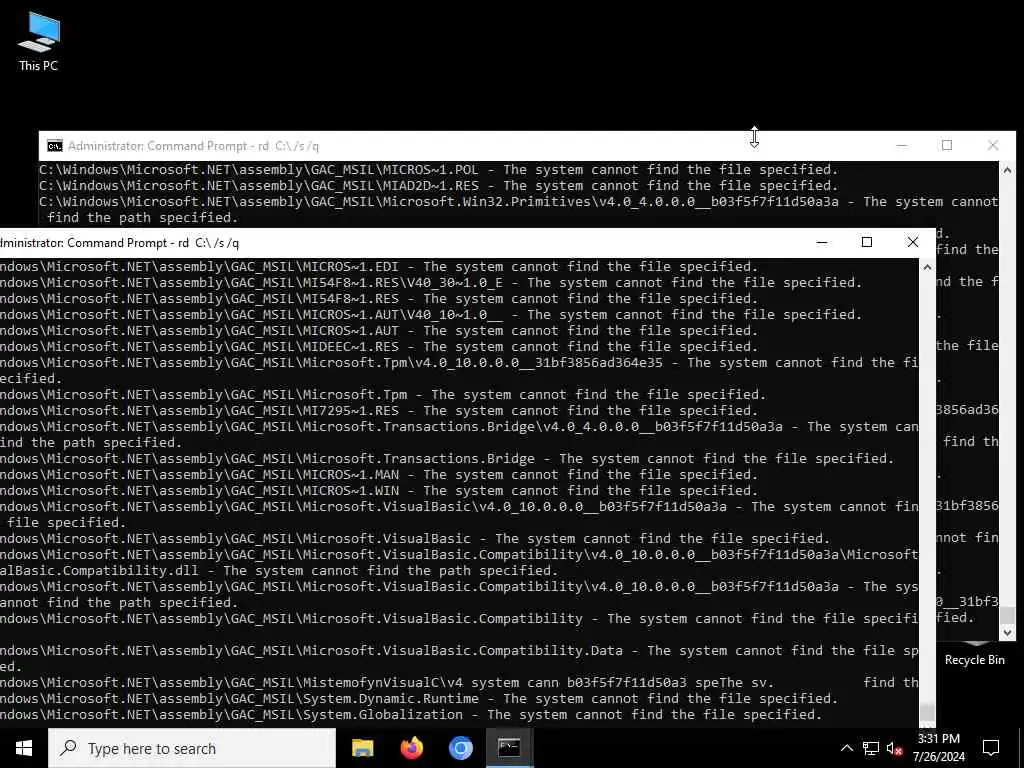
Task: Click front window scrollbar up arrow
Action: click(927, 266)
